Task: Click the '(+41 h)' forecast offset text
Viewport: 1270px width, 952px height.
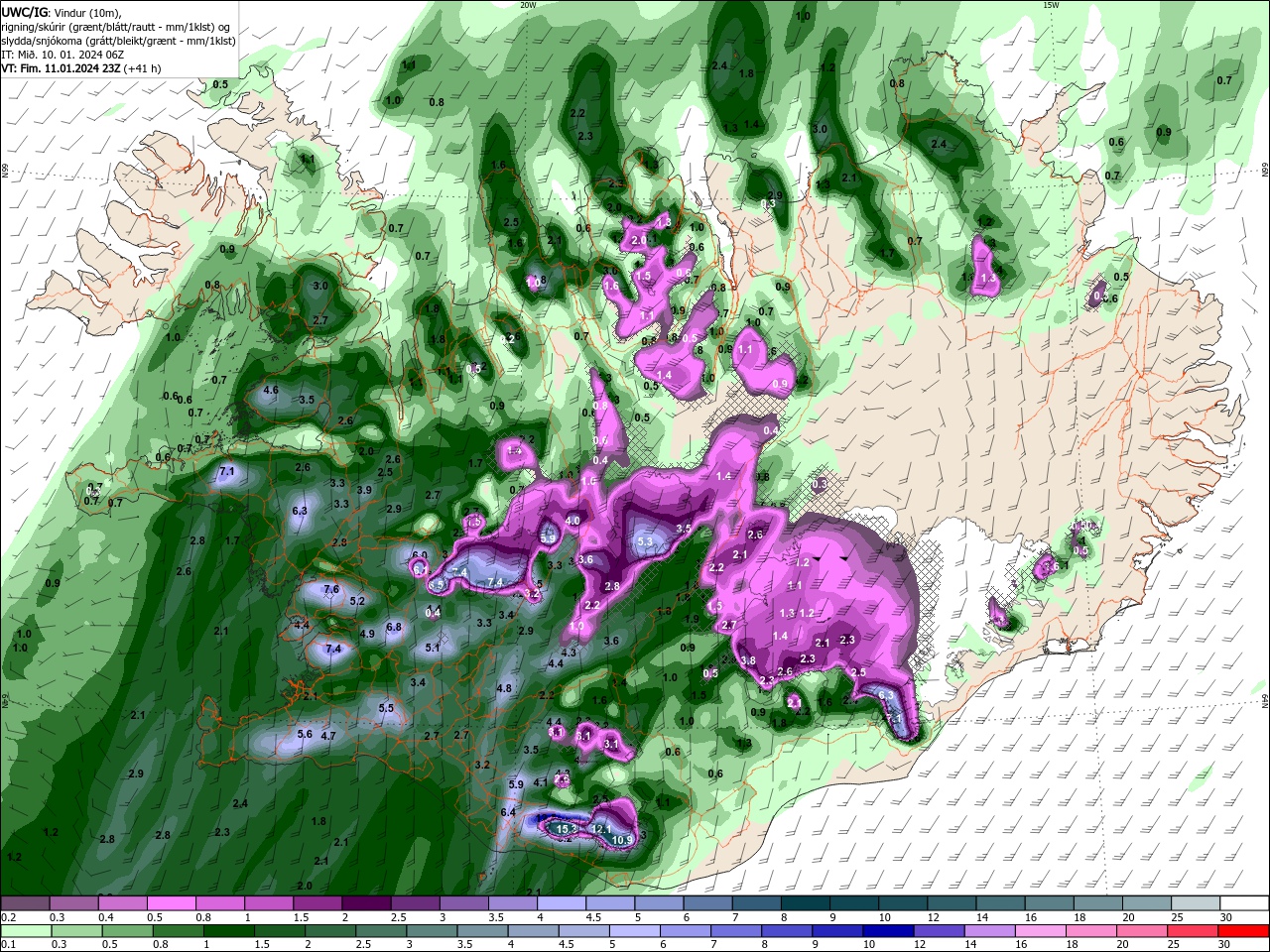Action: [x=142, y=69]
